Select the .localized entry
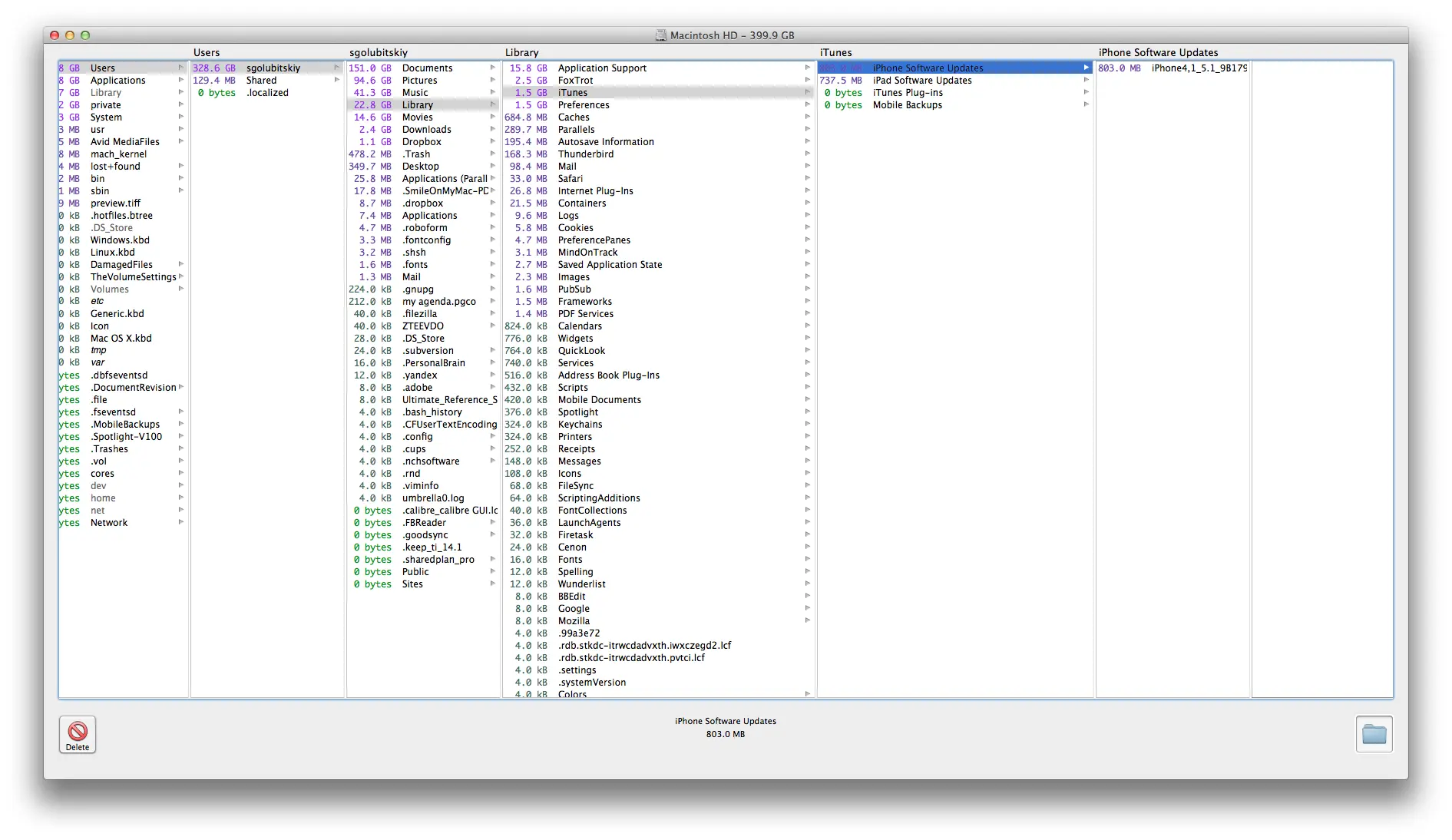The image size is (1452, 840). [x=266, y=93]
